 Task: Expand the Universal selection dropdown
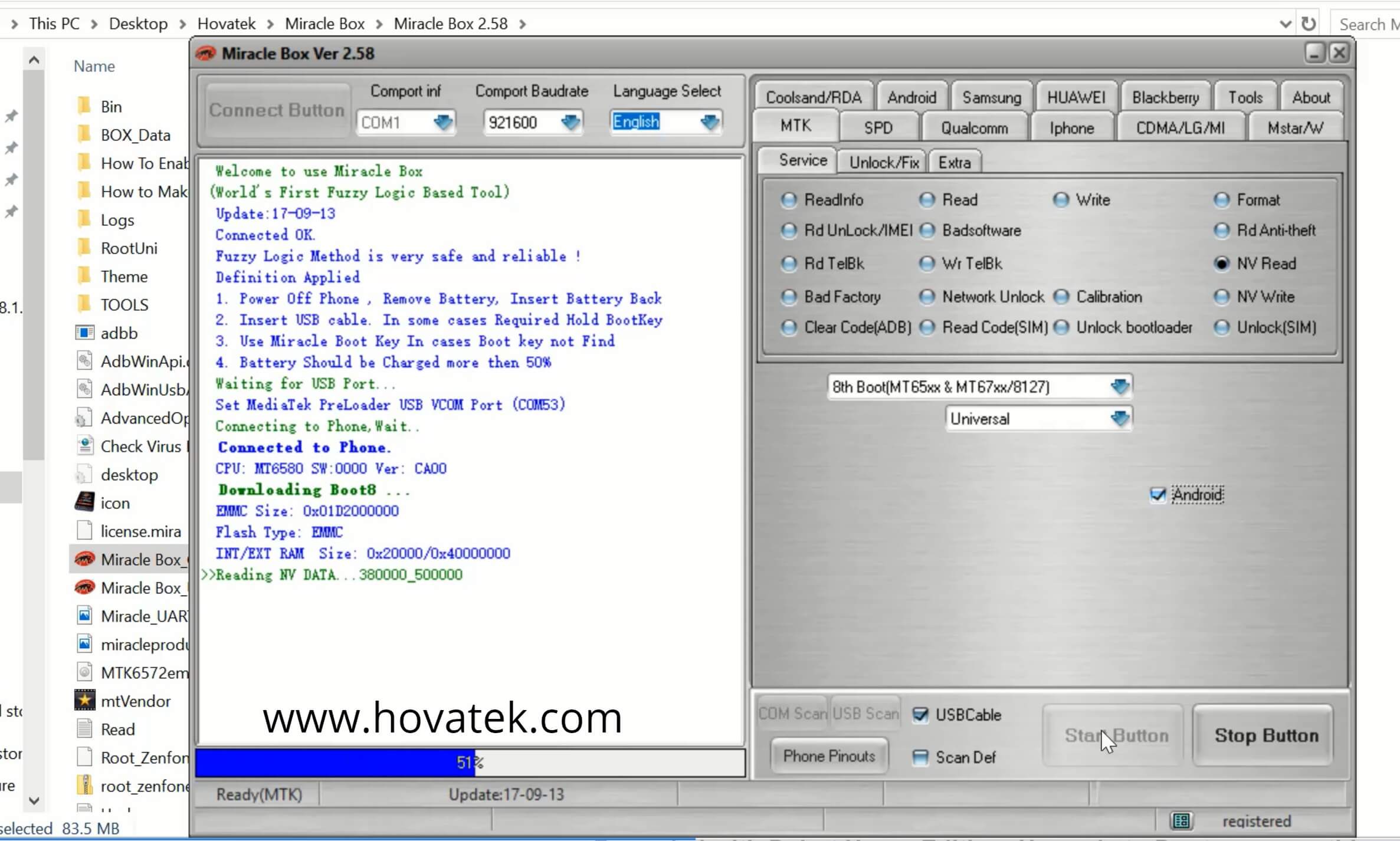[x=1120, y=418]
